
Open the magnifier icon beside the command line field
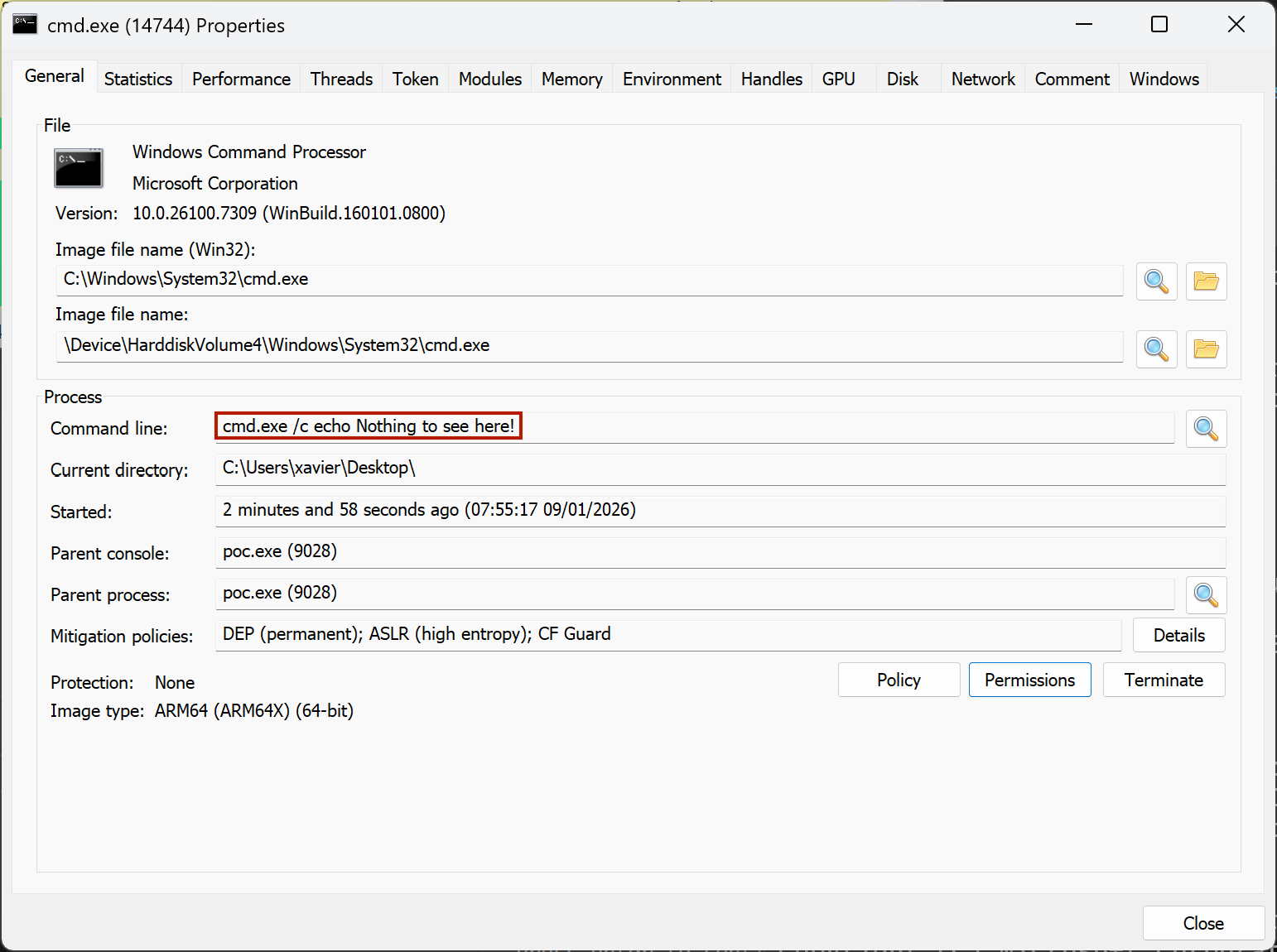pos(1206,429)
